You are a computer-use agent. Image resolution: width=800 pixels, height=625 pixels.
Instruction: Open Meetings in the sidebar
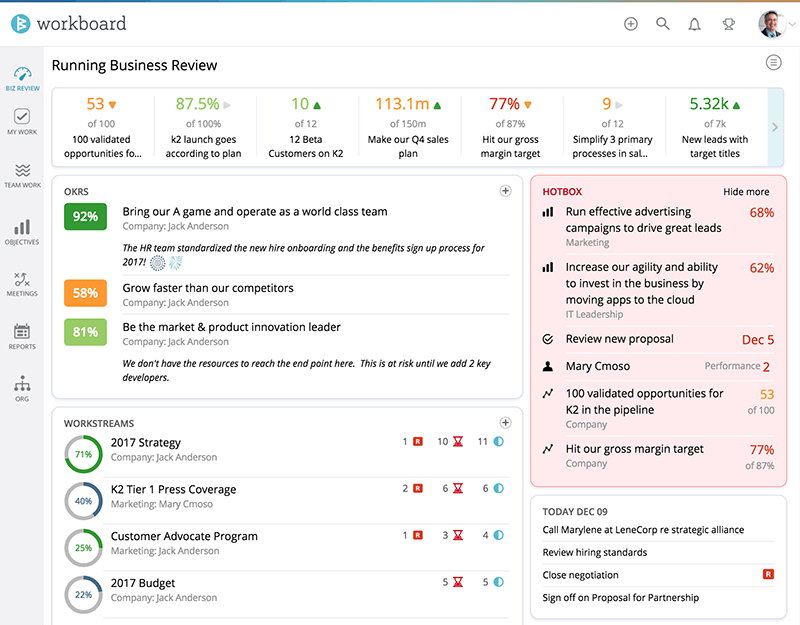coord(22,284)
